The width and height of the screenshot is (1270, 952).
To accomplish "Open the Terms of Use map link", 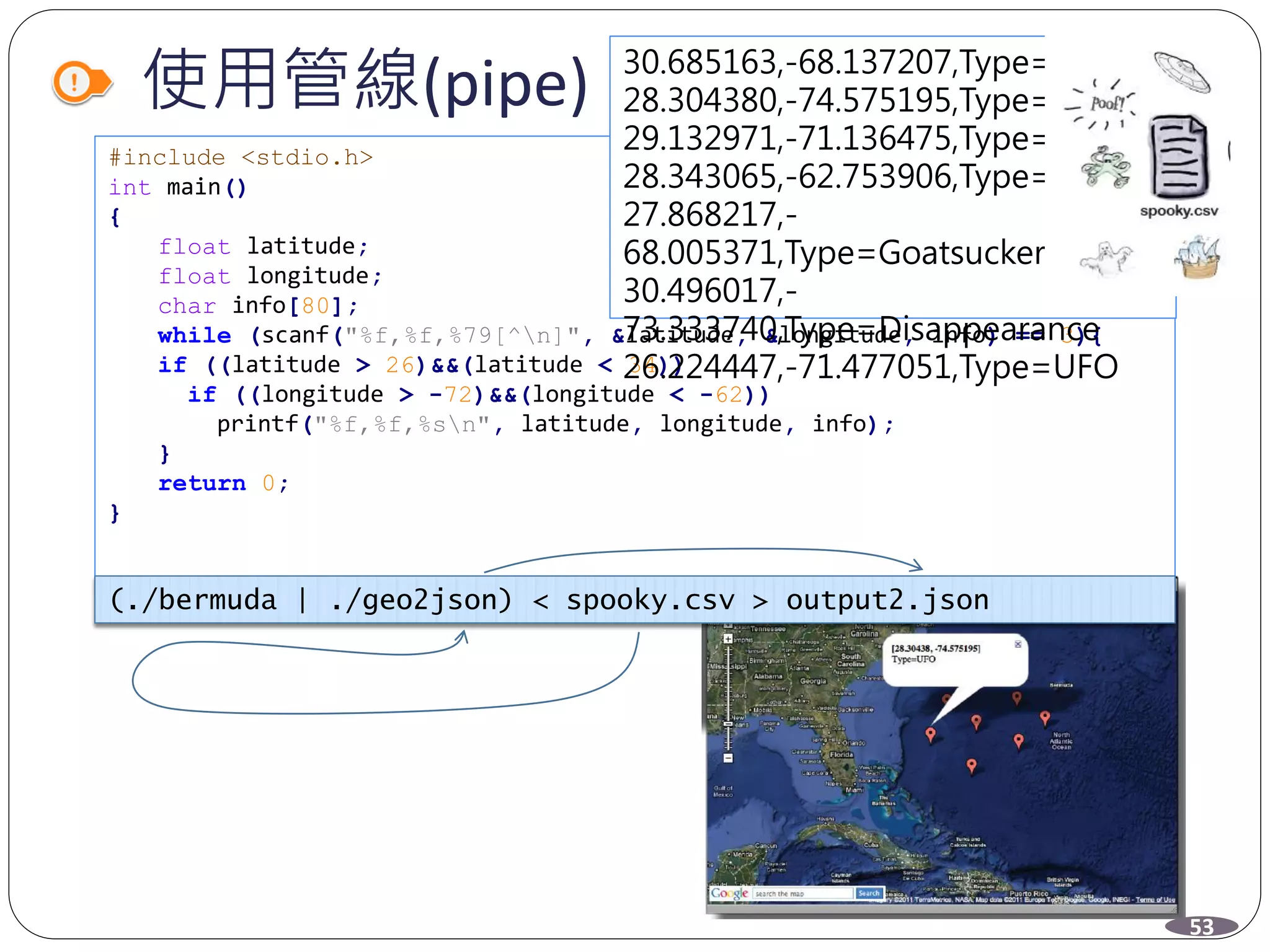I will (1155, 899).
